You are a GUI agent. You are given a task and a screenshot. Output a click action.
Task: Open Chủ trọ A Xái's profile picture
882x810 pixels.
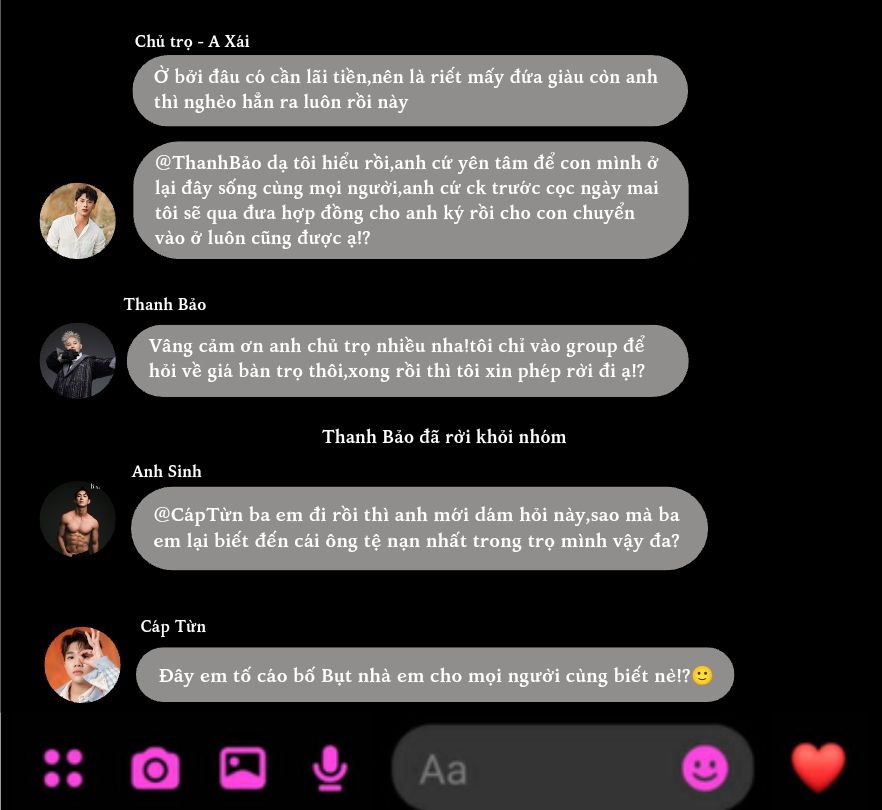(78, 220)
